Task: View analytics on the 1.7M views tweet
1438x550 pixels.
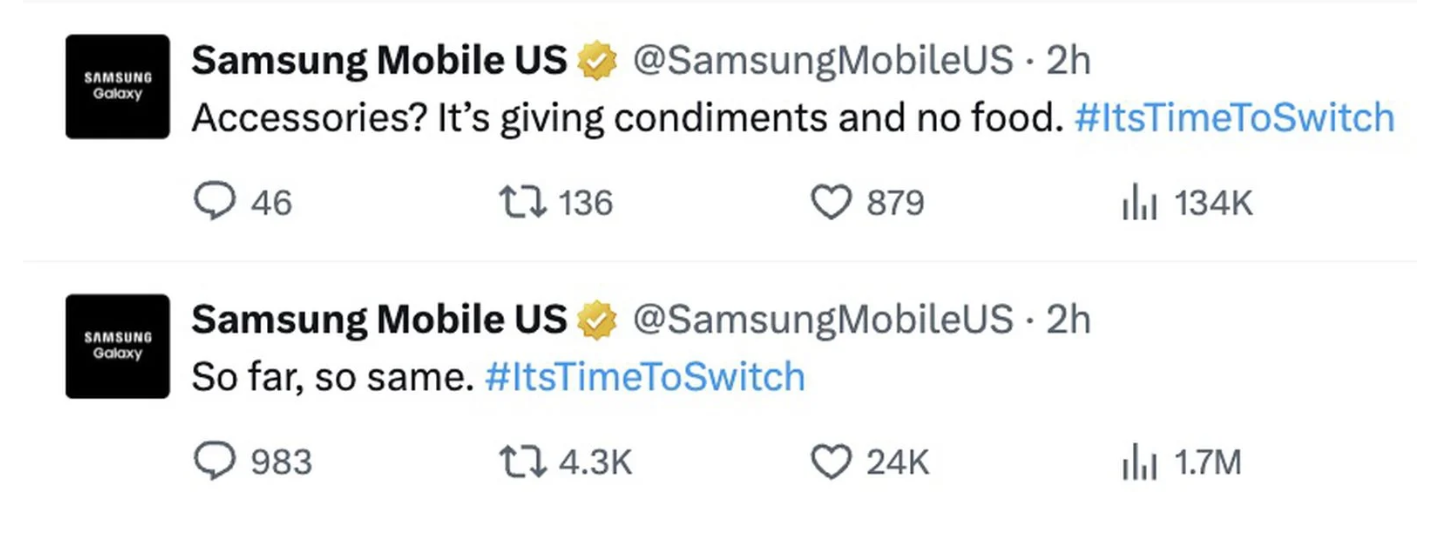Action: 1140,462
